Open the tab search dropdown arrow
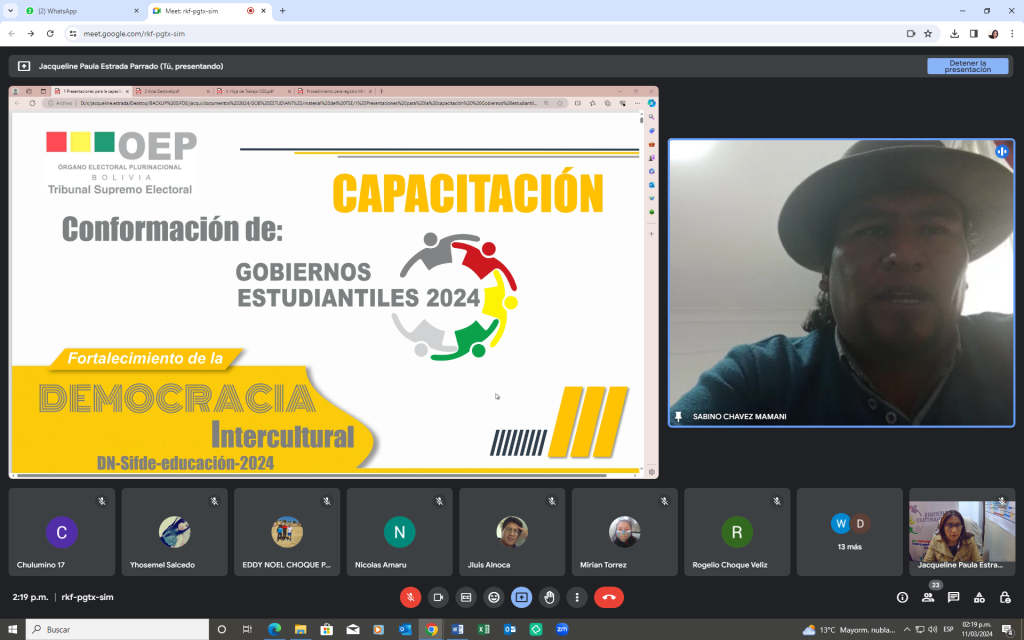The width and height of the screenshot is (1024, 640). coord(10,11)
